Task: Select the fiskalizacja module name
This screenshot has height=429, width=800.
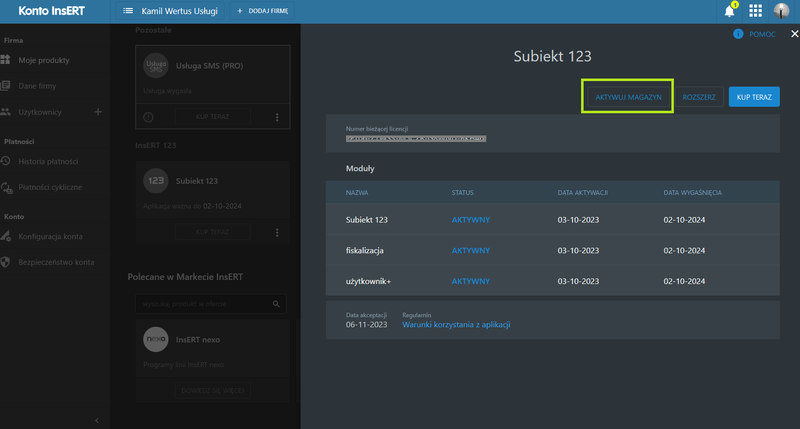Action: click(x=365, y=250)
